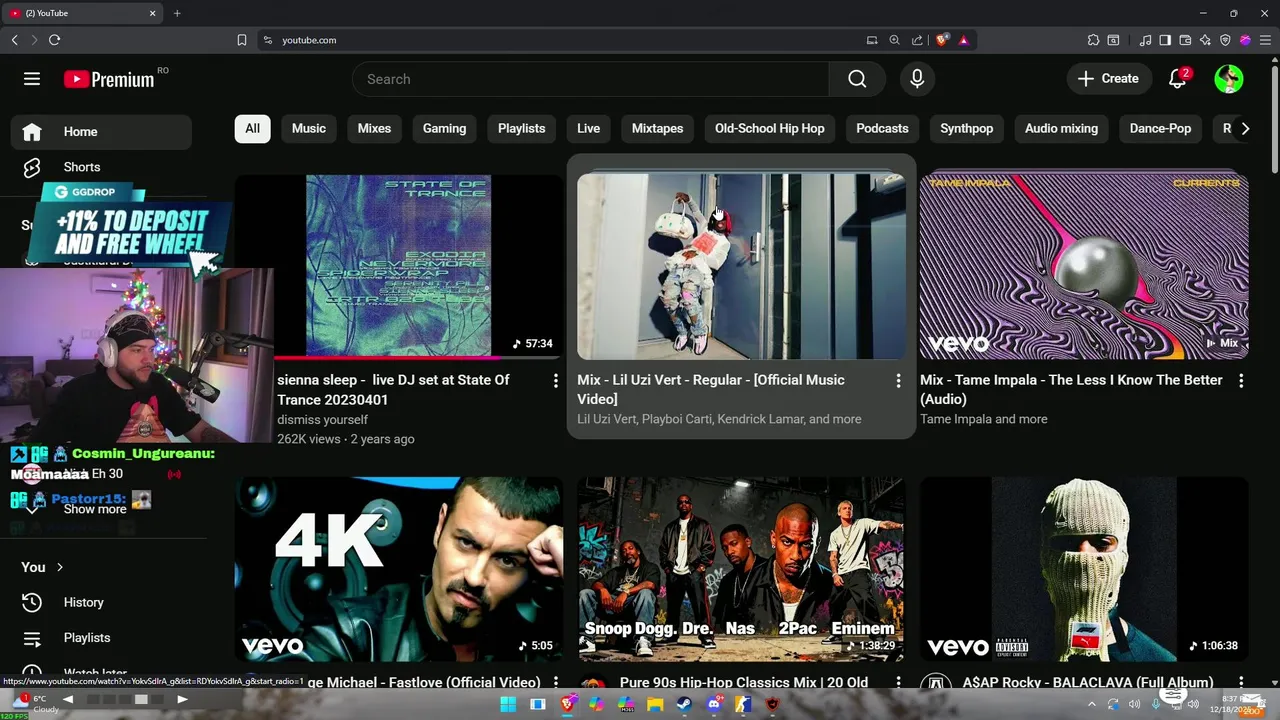This screenshot has height=720, width=1280.
Task: Open the YouTube guide hamburger menu
Action: pos(32,79)
